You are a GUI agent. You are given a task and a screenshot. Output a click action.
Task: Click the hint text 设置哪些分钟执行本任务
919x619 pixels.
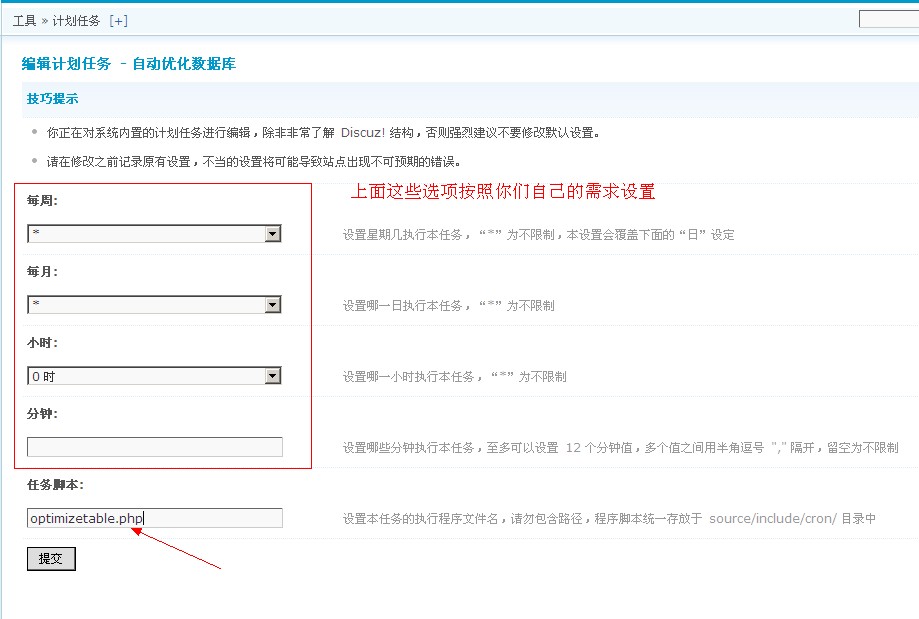tap(620, 447)
